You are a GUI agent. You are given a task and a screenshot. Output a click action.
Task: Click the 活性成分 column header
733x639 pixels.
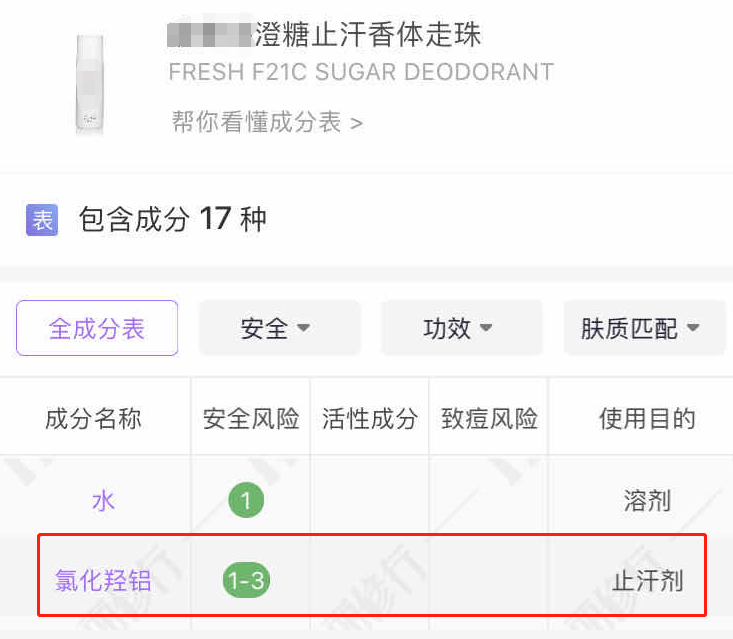pos(370,419)
